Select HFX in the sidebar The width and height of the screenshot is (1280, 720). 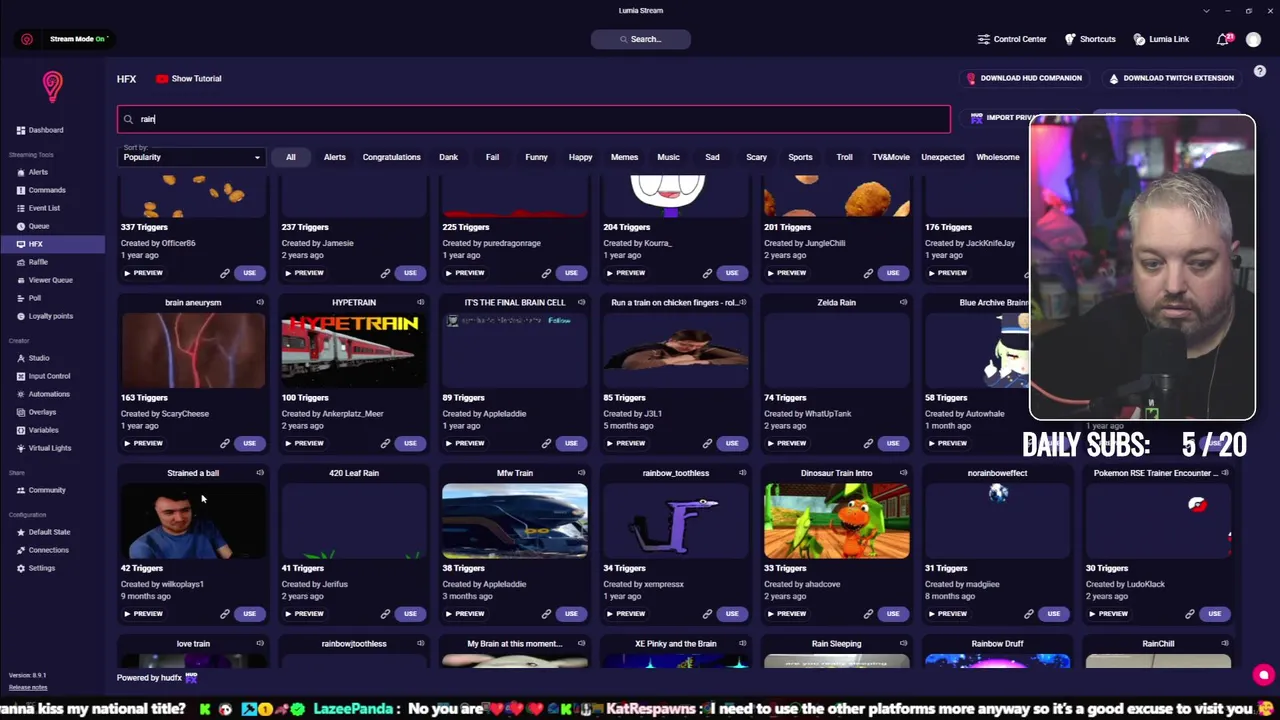click(x=52, y=244)
